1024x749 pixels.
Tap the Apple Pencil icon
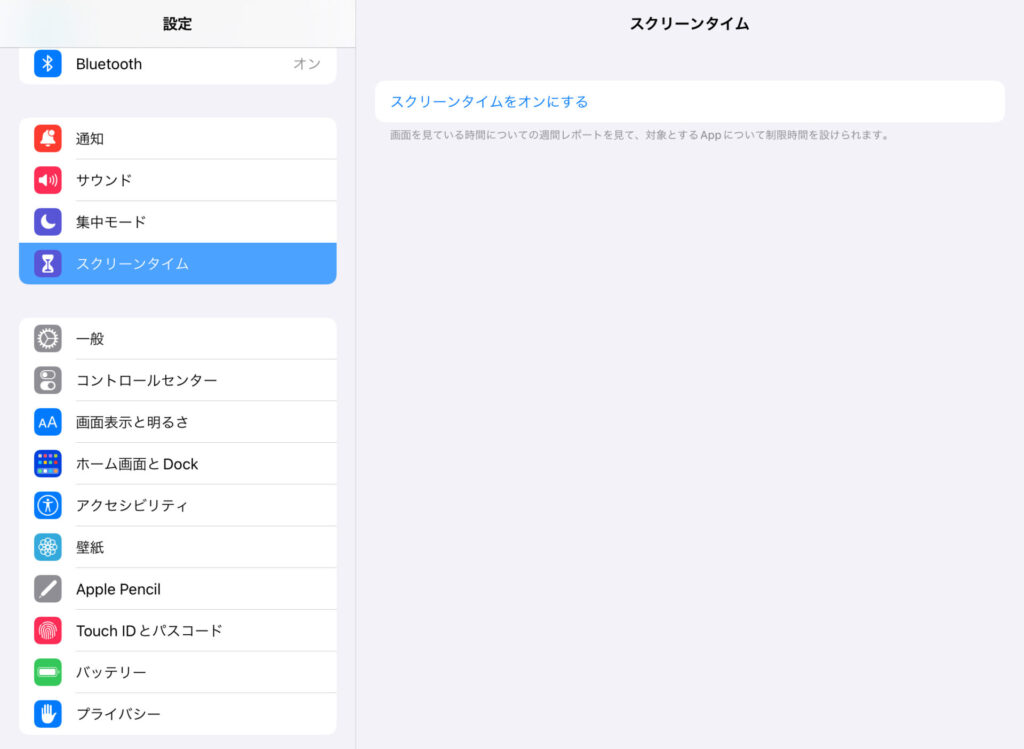(48, 589)
